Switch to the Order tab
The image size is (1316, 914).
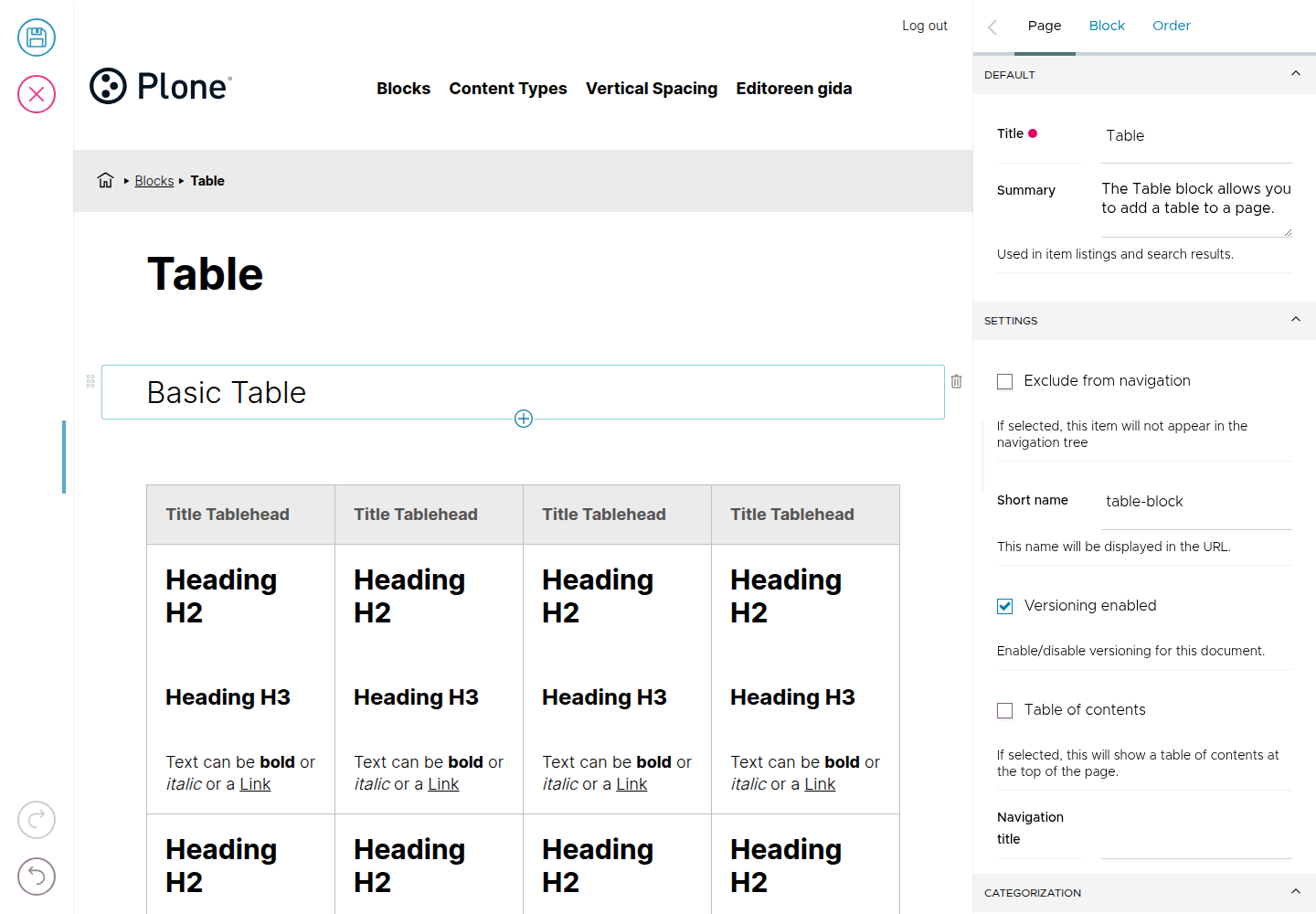[x=1172, y=26]
